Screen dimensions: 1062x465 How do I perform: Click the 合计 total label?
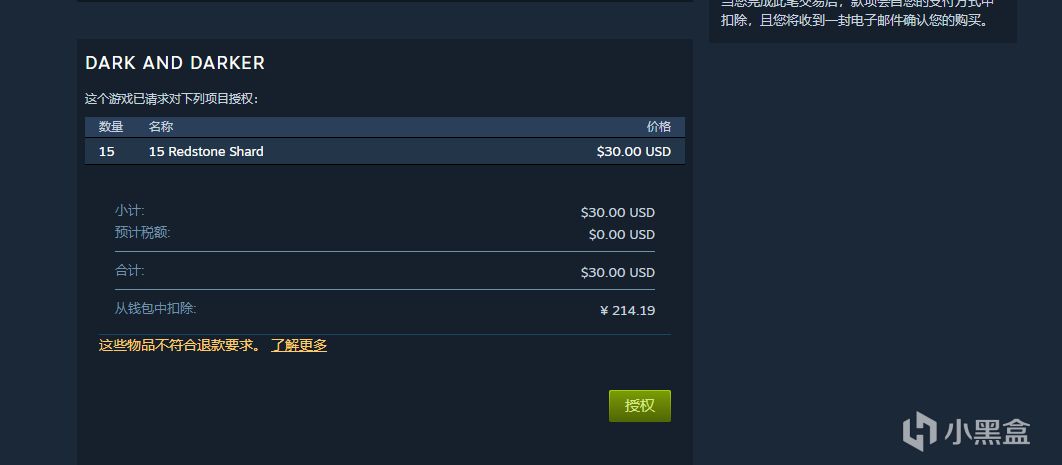[x=130, y=271]
